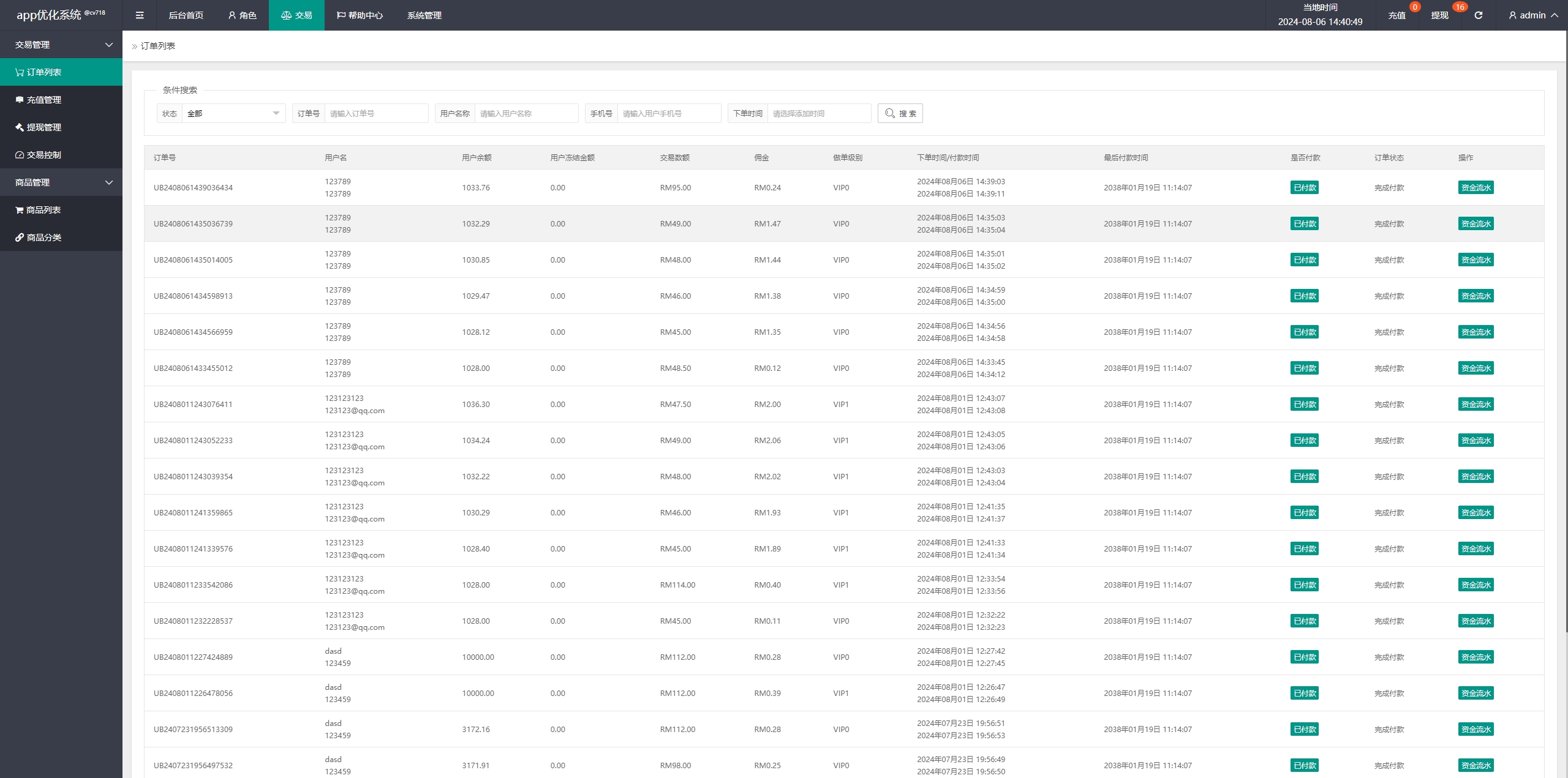Open the 下单时间 date picker field
The height and width of the screenshot is (778, 1568).
(819, 113)
